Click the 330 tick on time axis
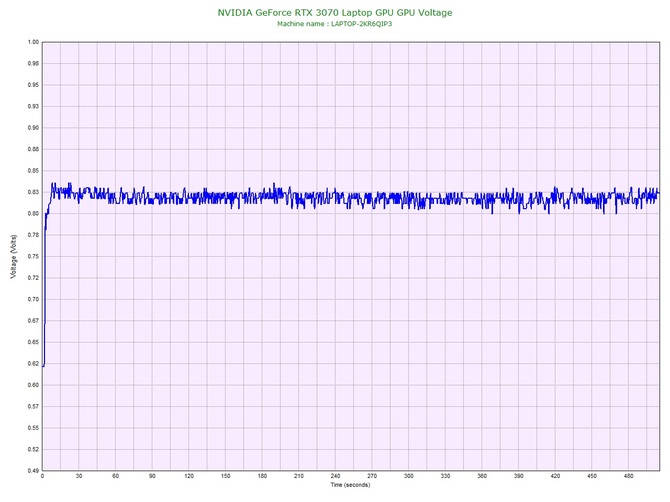Viewport: 670px width, 502px height. (x=445, y=476)
